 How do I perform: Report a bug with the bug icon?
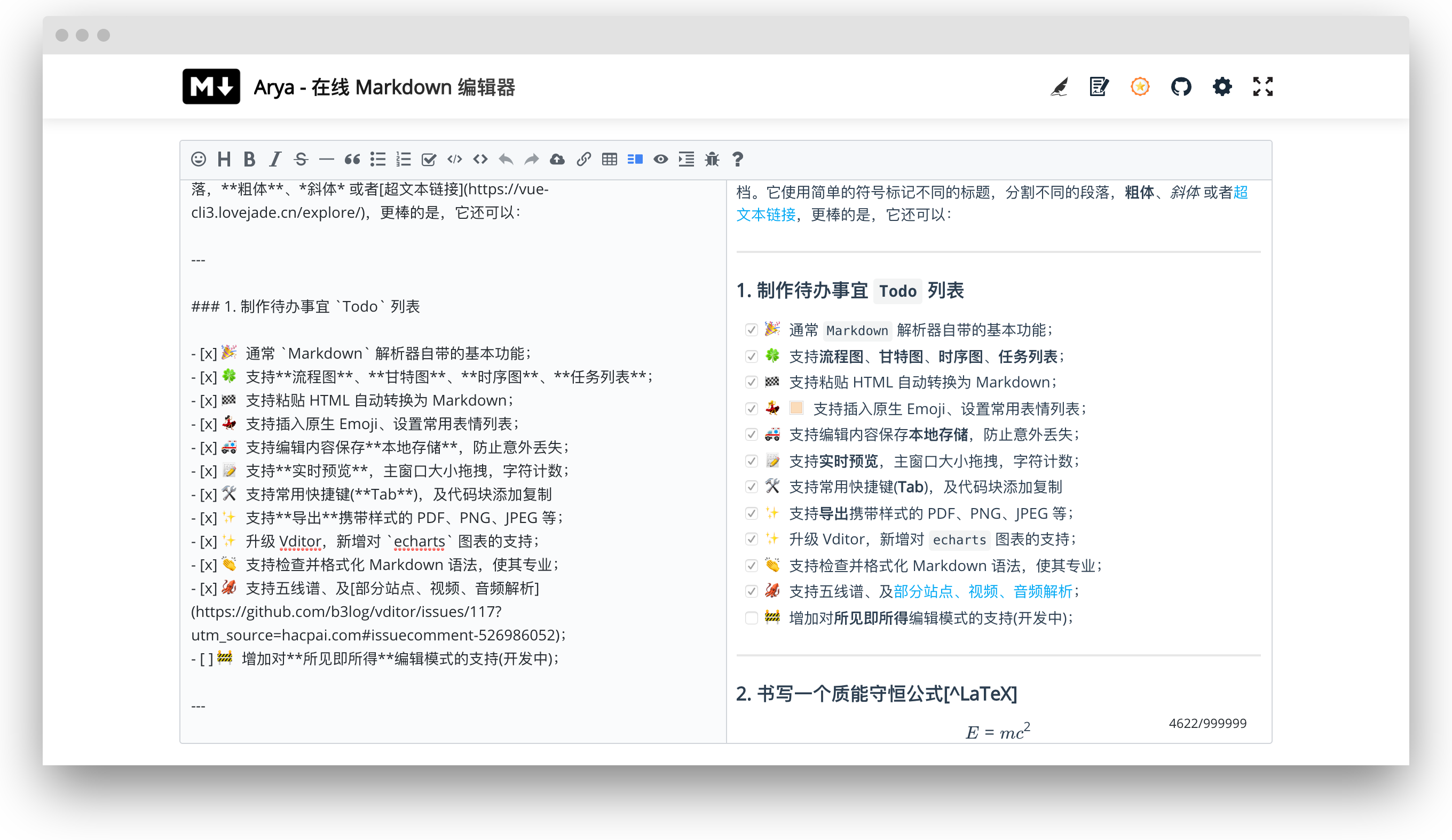(712, 159)
